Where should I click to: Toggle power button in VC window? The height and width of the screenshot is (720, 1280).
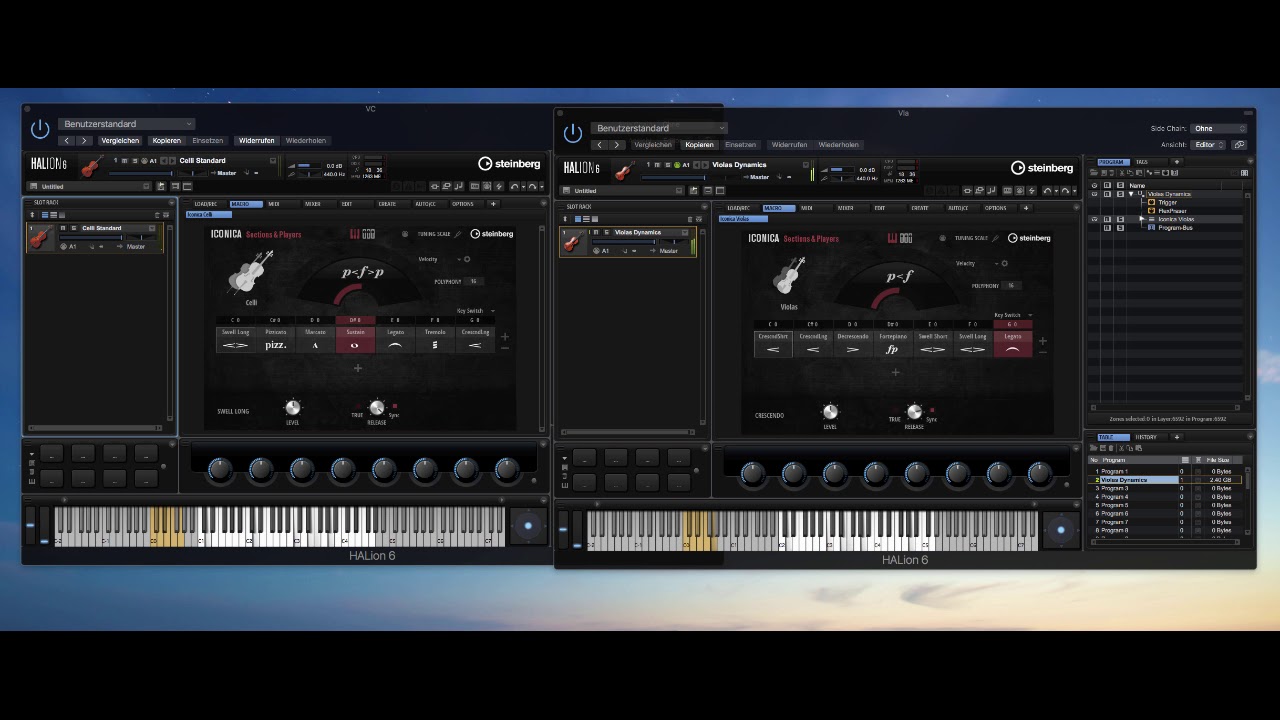(40, 129)
